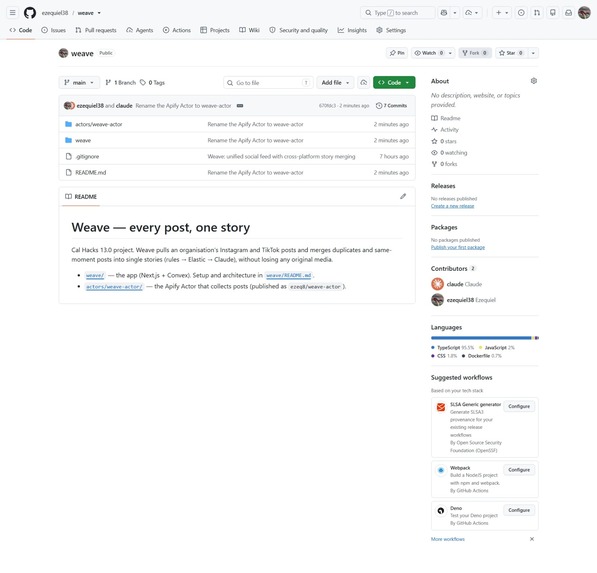The width and height of the screenshot is (597, 573).
Task: Open the create new plus menu
Action: 502,13
